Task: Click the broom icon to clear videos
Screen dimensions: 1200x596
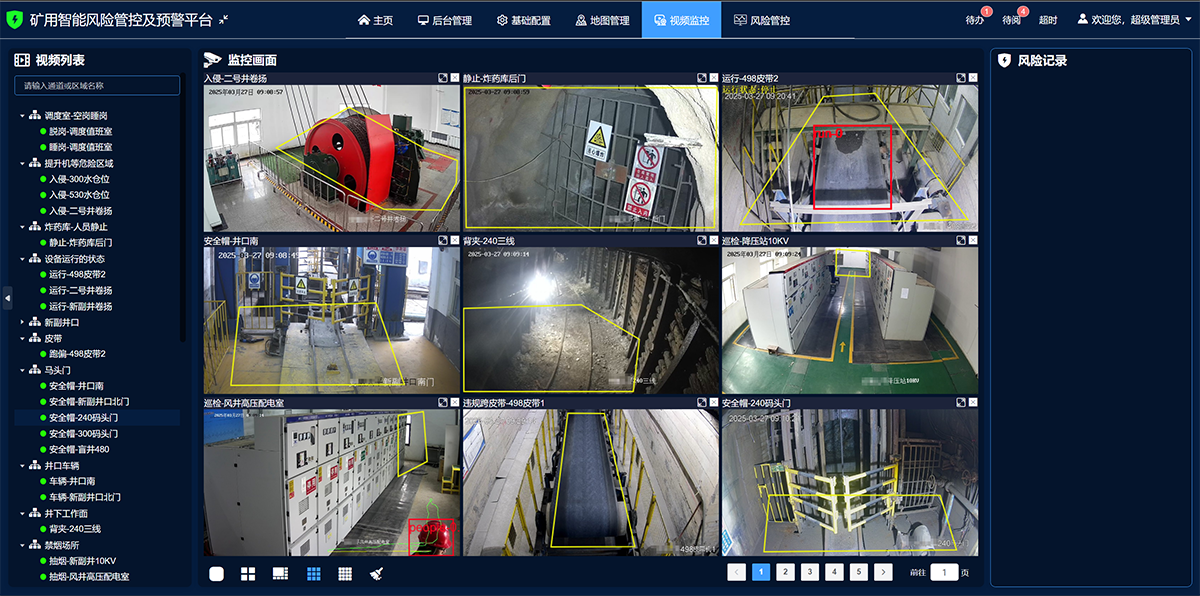Action: coord(377,573)
